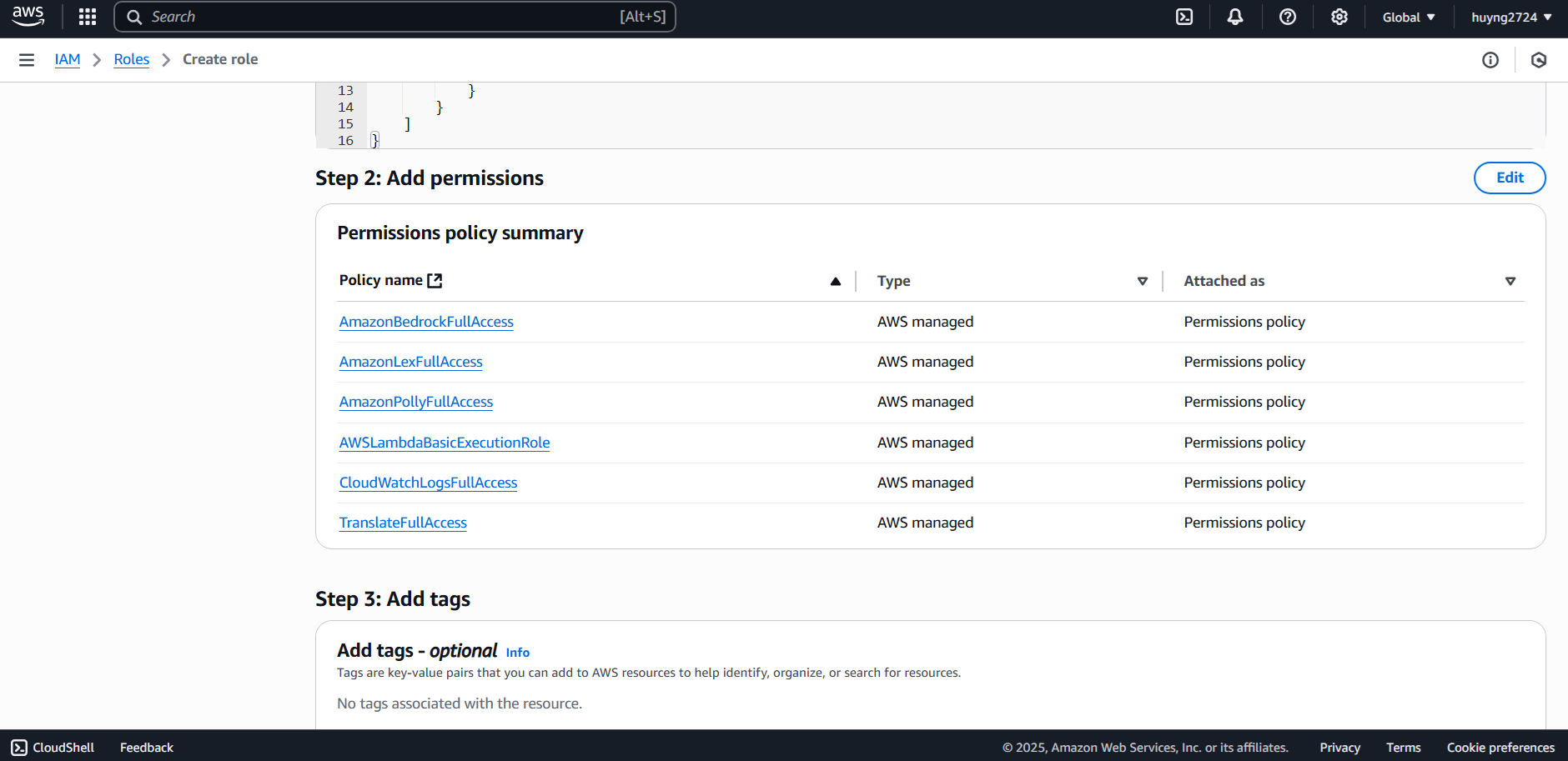Go to the AWS home logo
Image resolution: width=1568 pixels, height=761 pixels.
coord(28,17)
